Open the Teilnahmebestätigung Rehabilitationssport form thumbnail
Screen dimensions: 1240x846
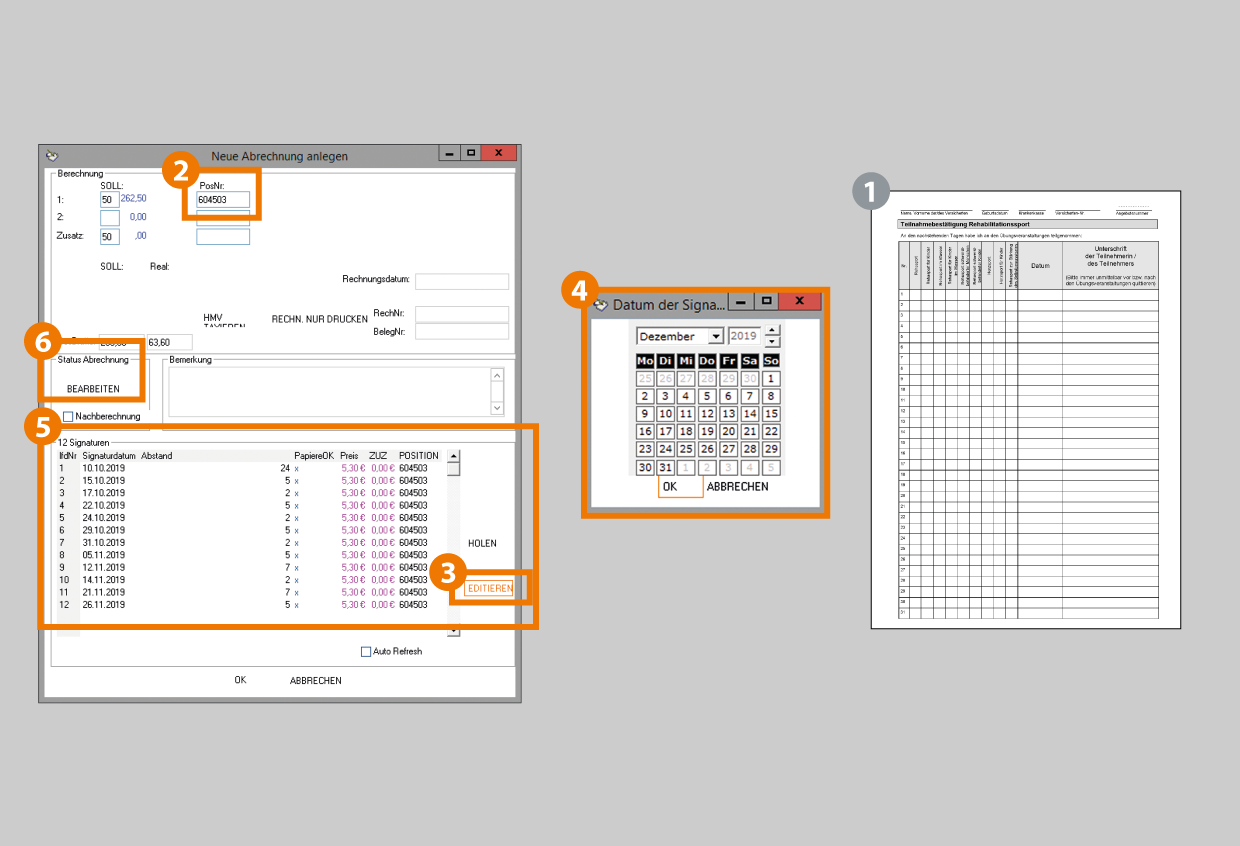[1025, 410]
